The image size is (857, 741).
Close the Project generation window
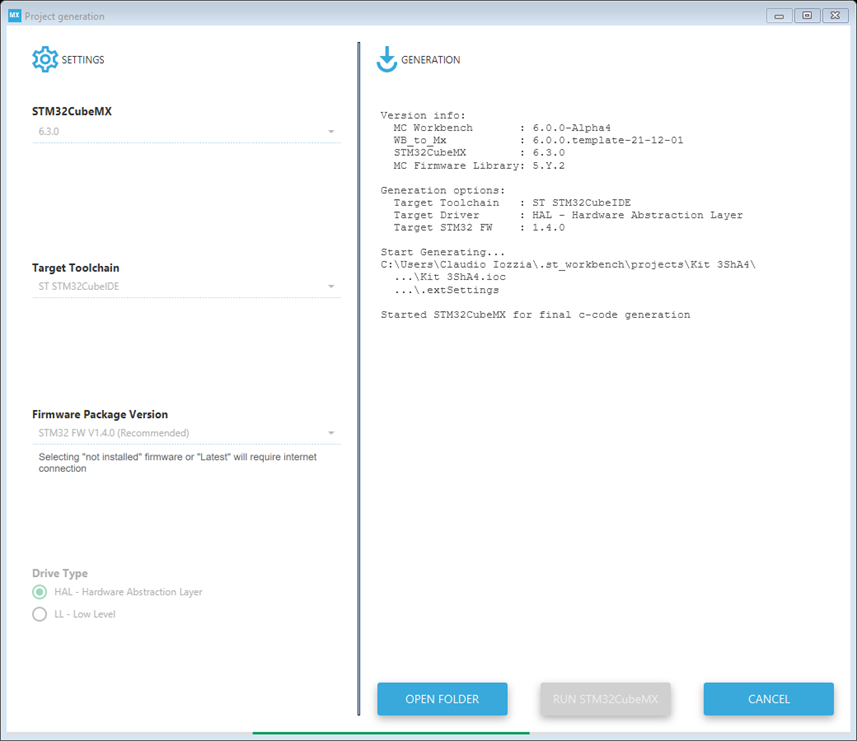835,16
